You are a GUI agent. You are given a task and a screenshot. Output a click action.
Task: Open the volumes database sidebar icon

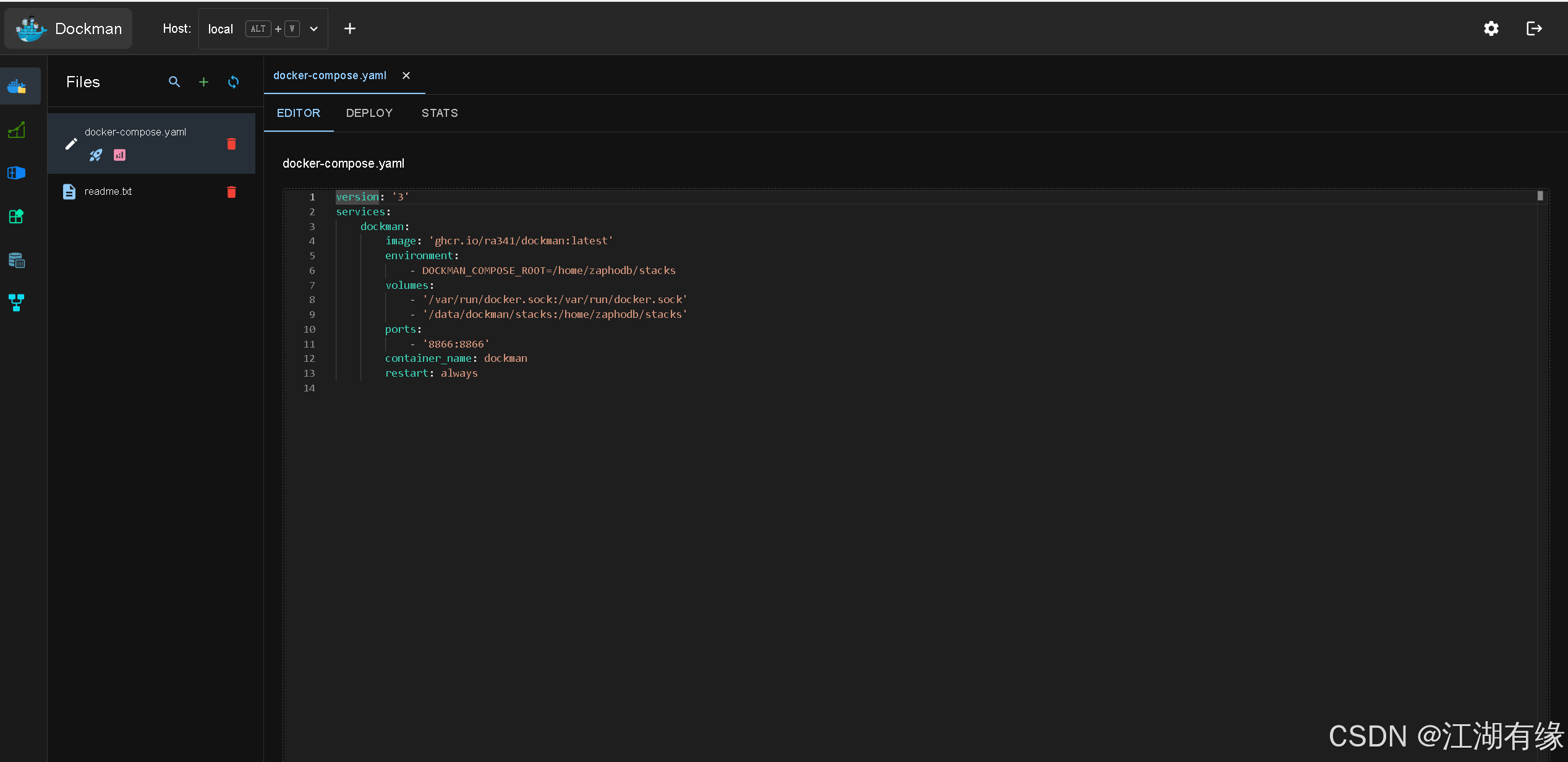pyautogui.click(x=17, y=260)
